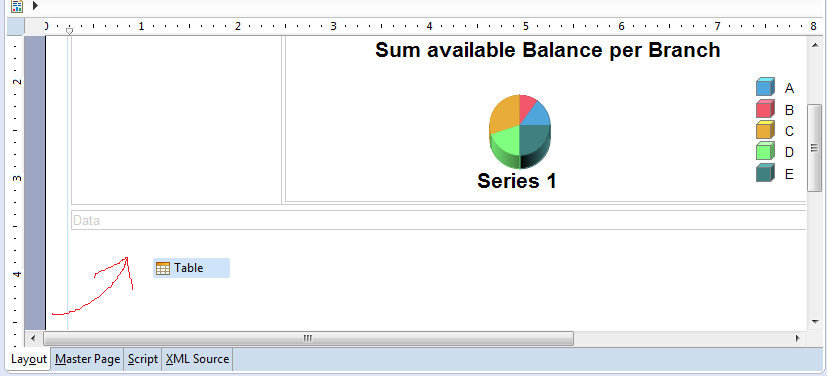Viewport: 827px width, 376px height.
Task: Click the red legend cube for B
Action: [x=765, y=109]
